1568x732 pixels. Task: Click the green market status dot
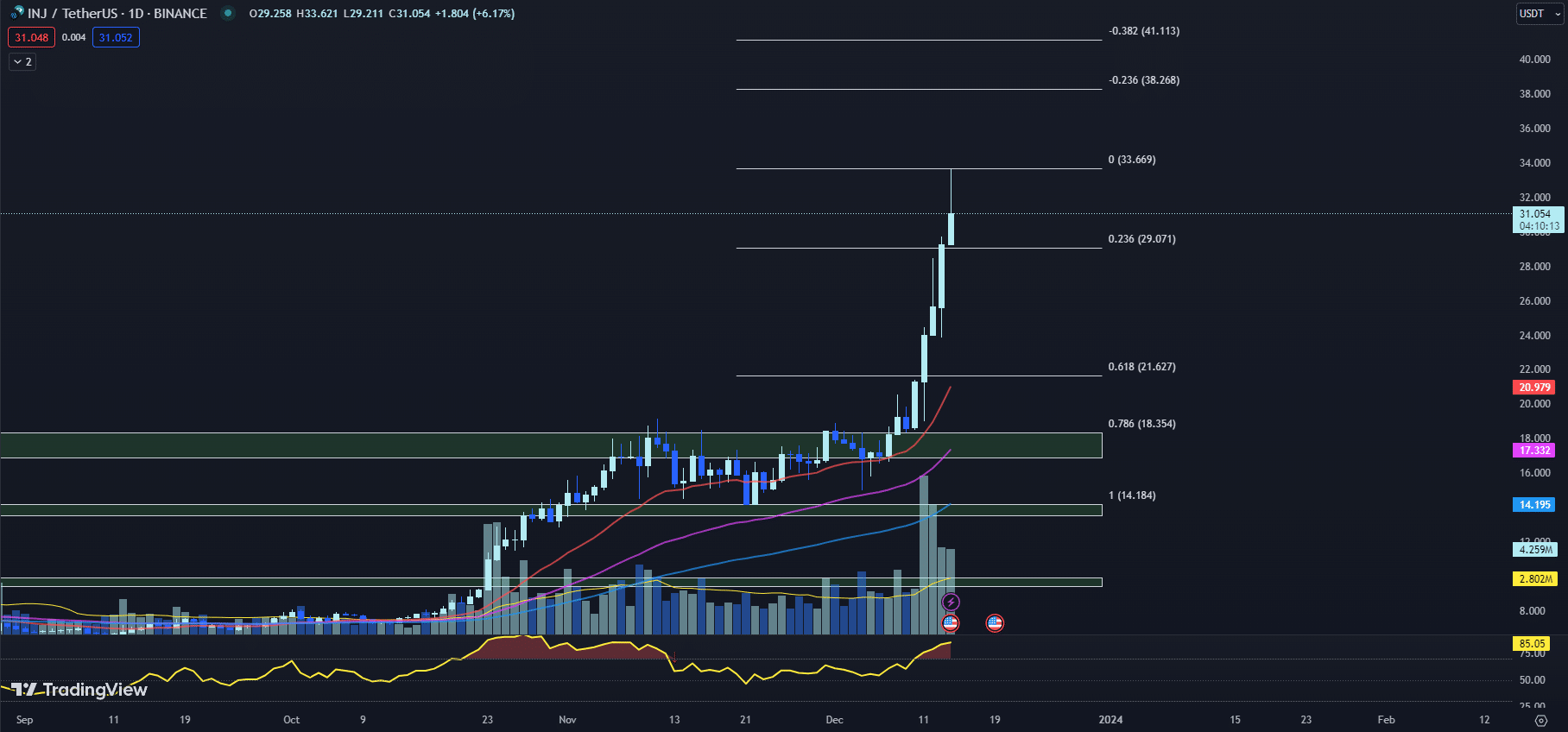coord(228,13)
